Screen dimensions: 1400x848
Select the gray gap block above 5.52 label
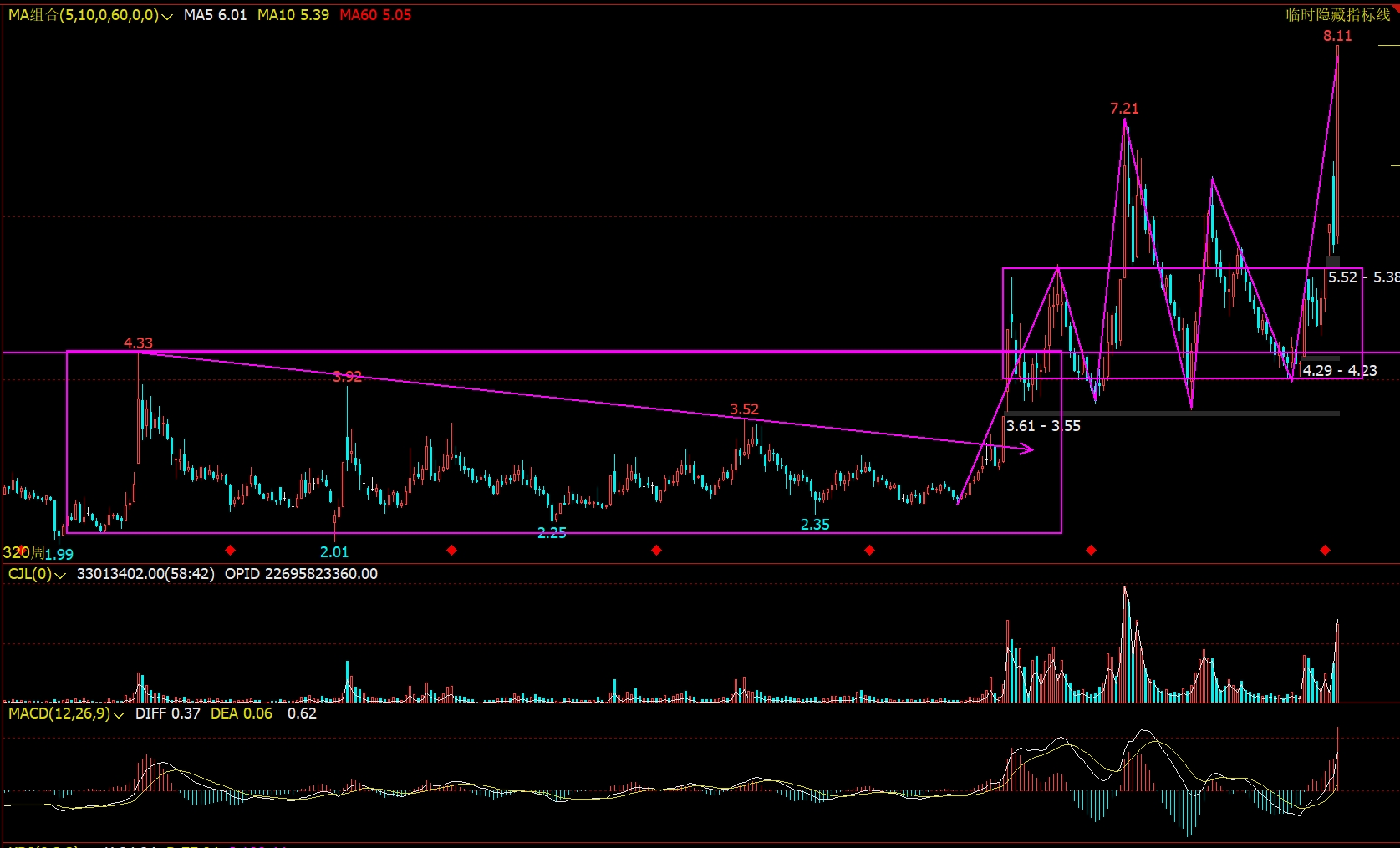tap(1332, 262)
